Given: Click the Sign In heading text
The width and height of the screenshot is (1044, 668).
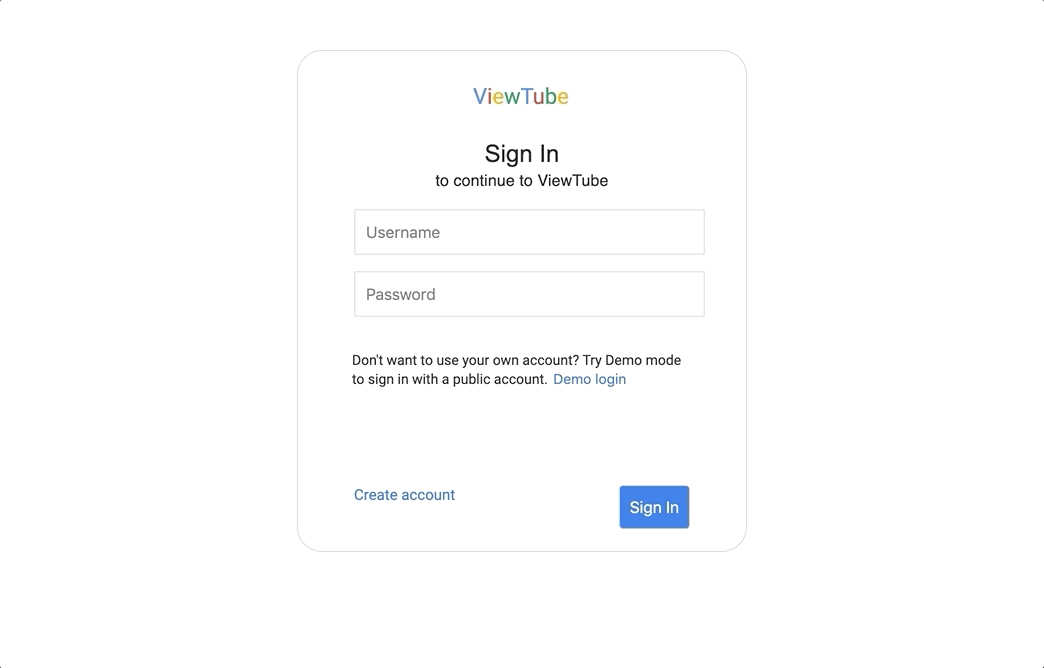Looking at the screenshot, I should tap(521, 154).
